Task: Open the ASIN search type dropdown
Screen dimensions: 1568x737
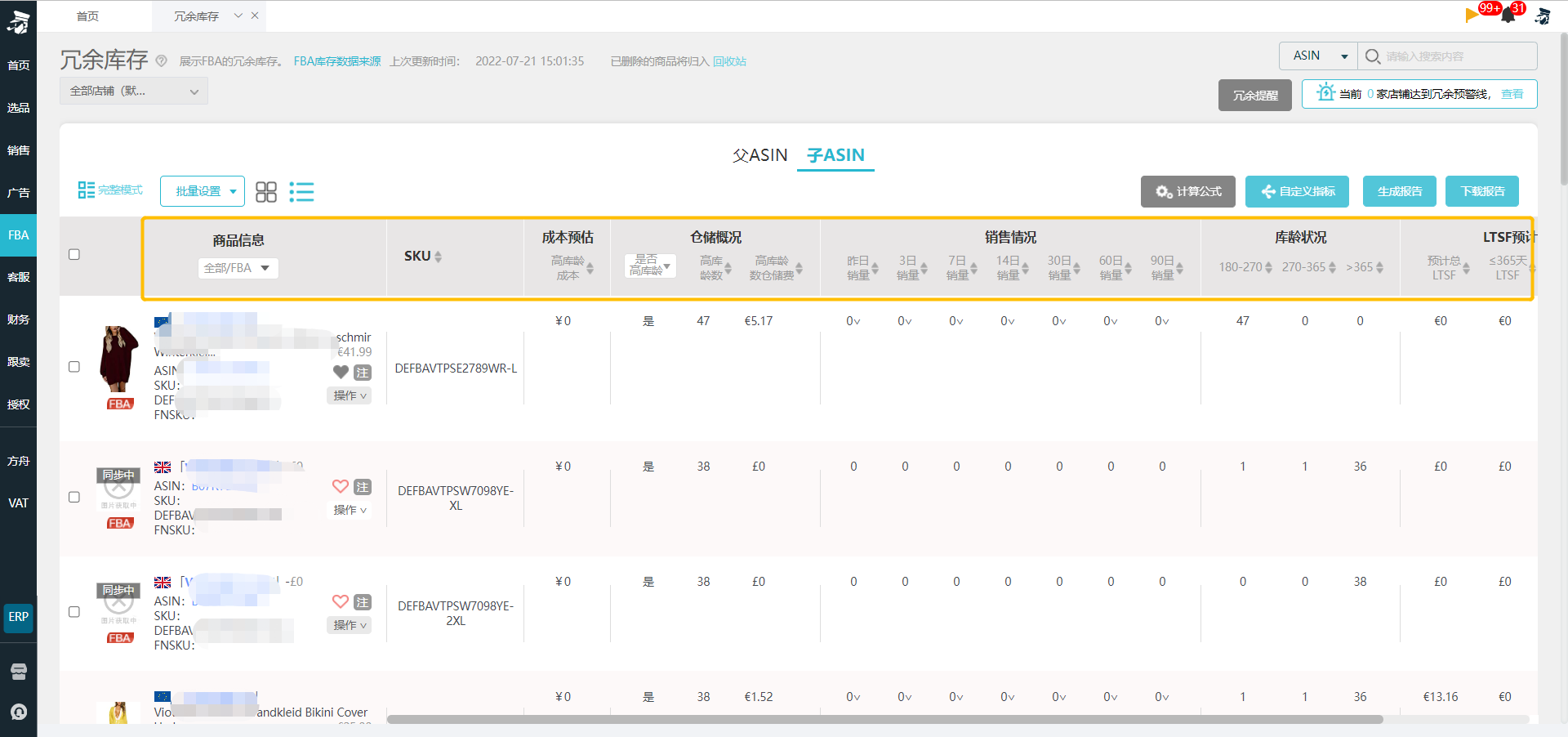Action: pyautogui.click(x=1318, y=56)
